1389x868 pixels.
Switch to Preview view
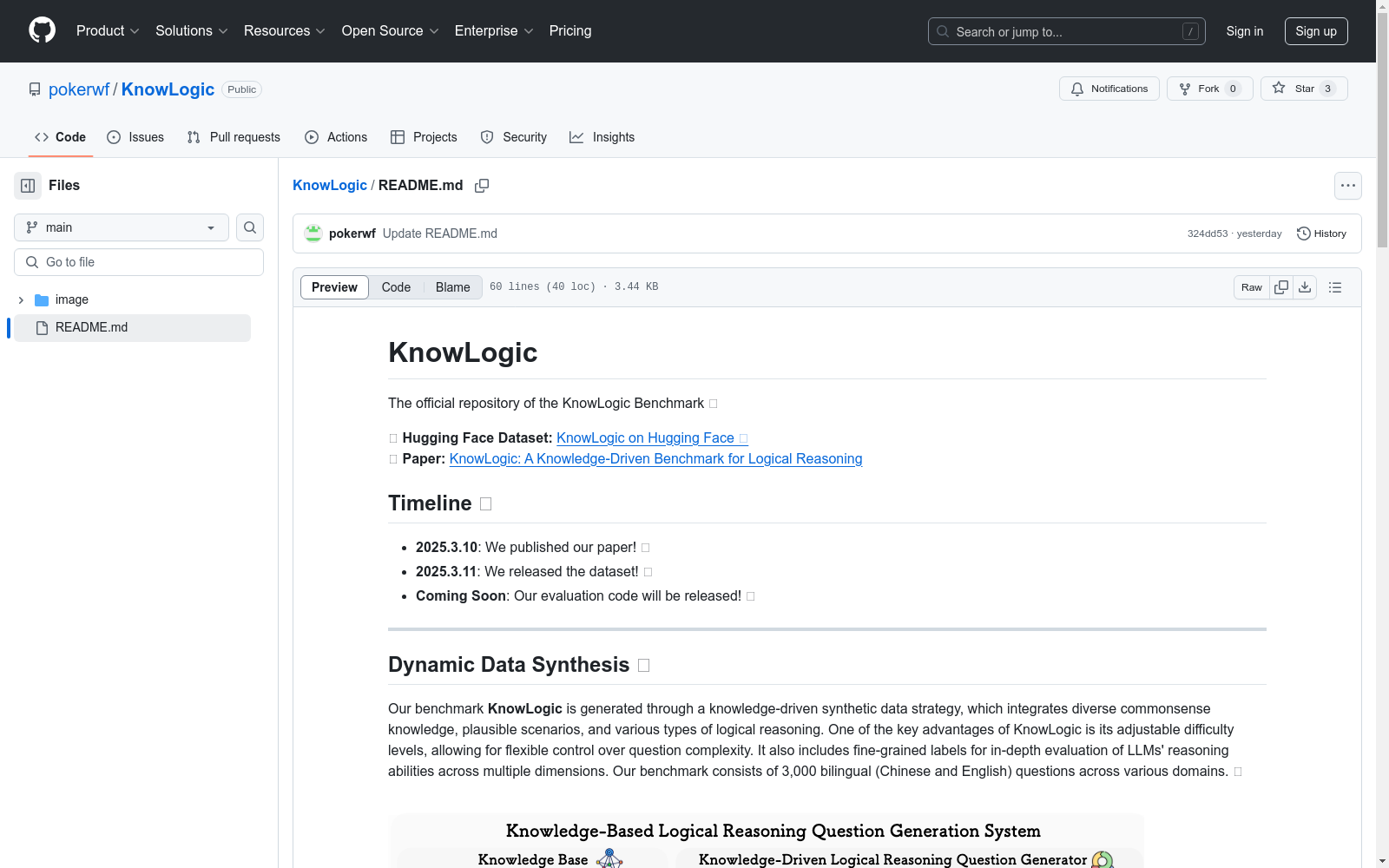(334, 287)
